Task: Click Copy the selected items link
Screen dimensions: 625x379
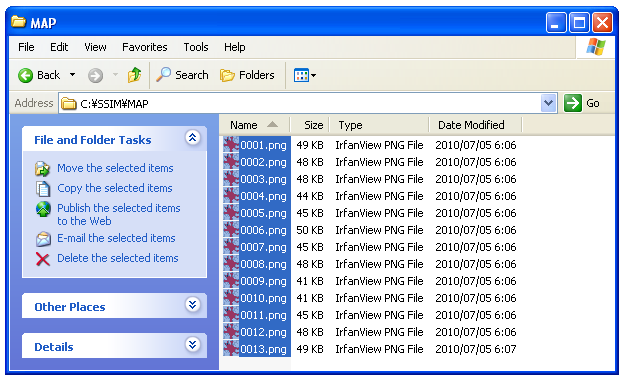Action: coord(115,188)
